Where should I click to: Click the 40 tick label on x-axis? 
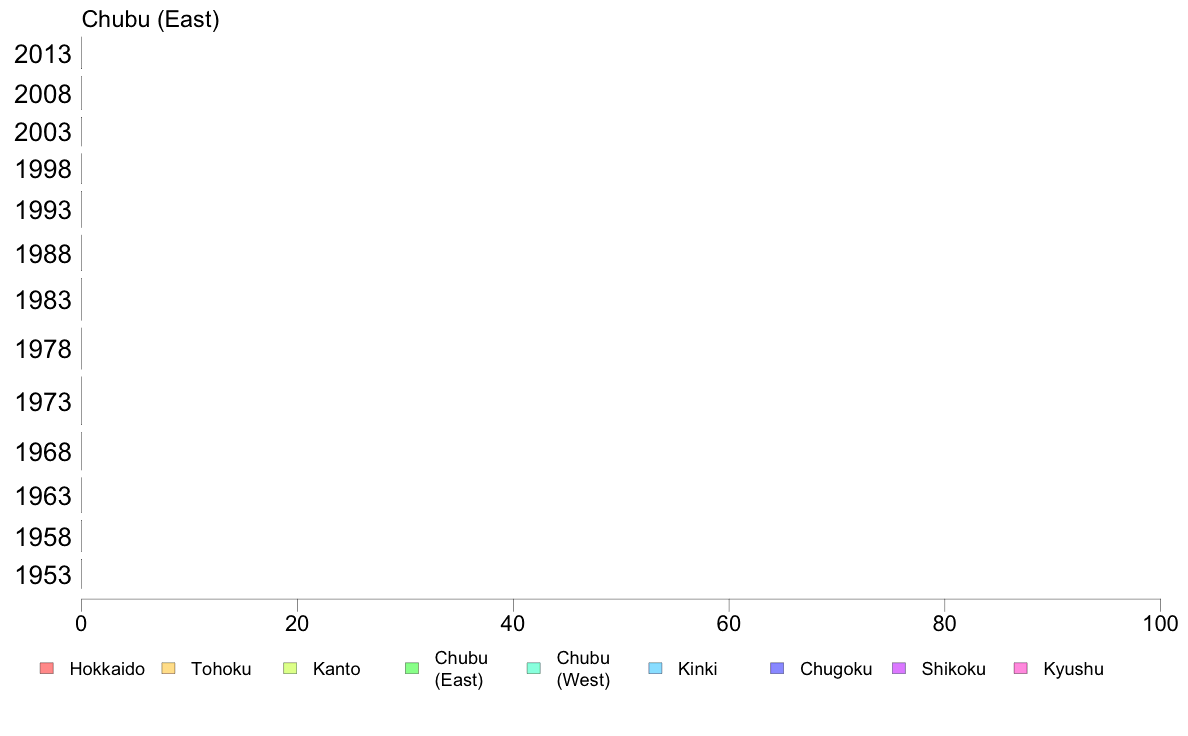513,624
